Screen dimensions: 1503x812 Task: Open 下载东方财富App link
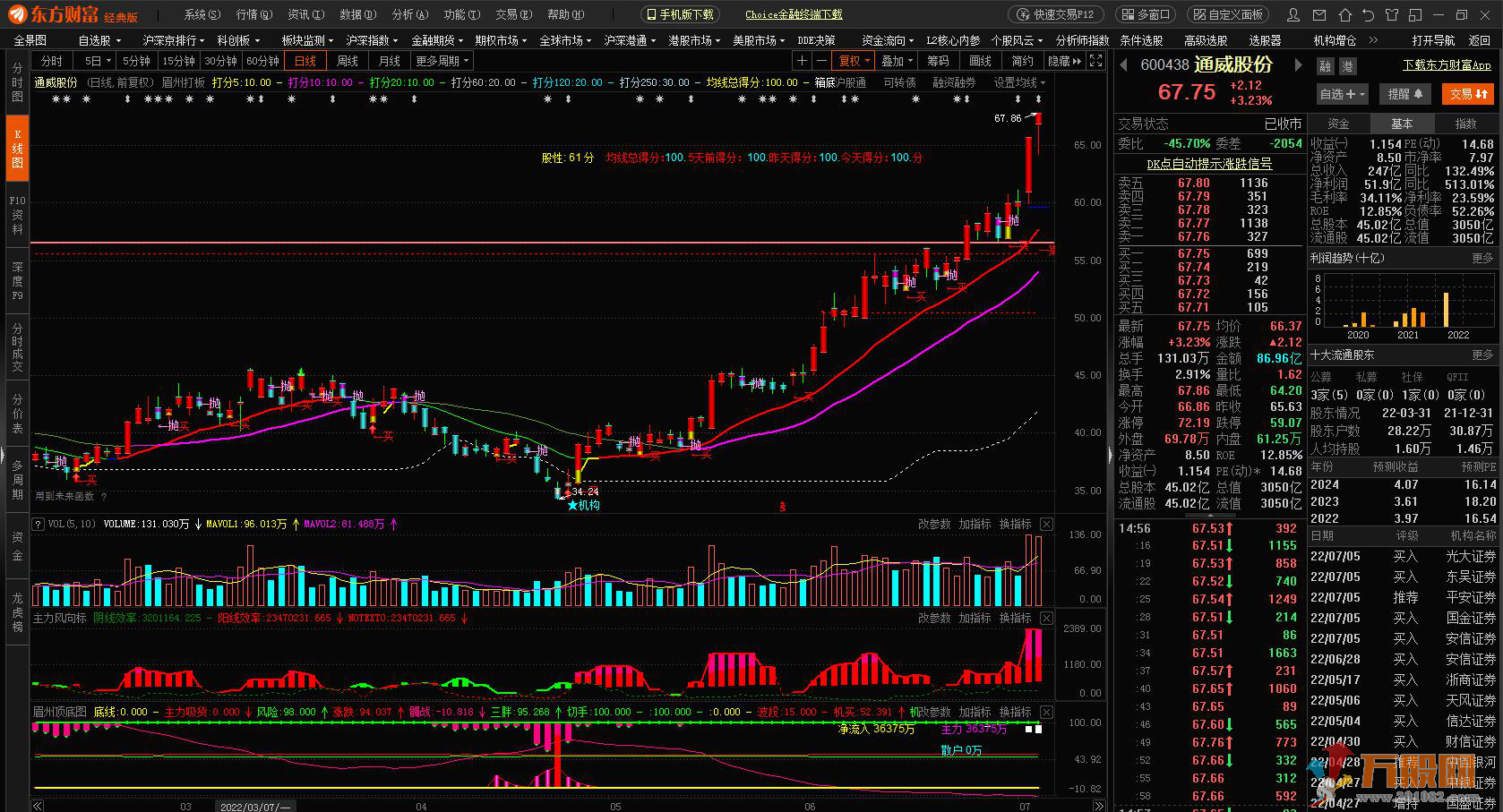(x=1447, y=65)
